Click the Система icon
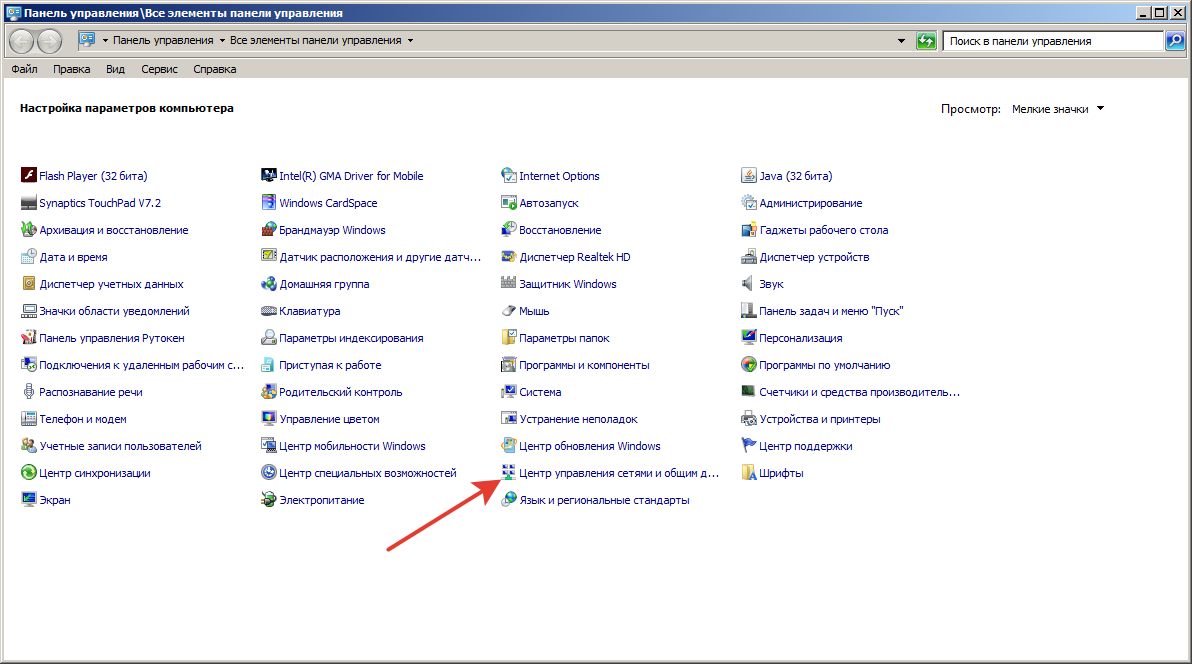Image resolution: width=1192 pixels, height=664 pixels. coord(509,392)
